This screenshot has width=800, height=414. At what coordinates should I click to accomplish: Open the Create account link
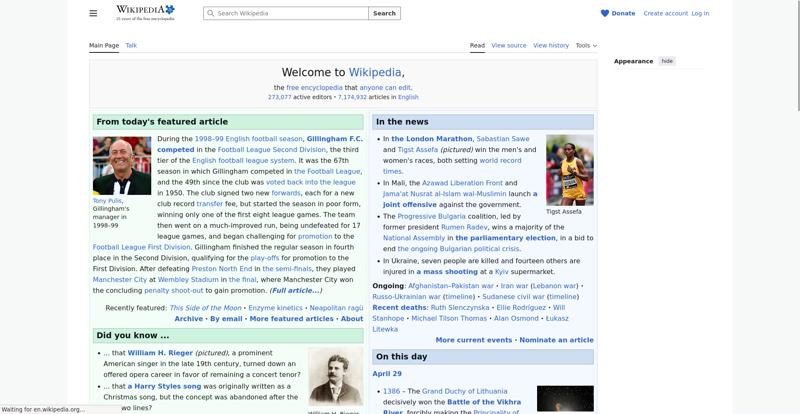(x=665, y=13)
